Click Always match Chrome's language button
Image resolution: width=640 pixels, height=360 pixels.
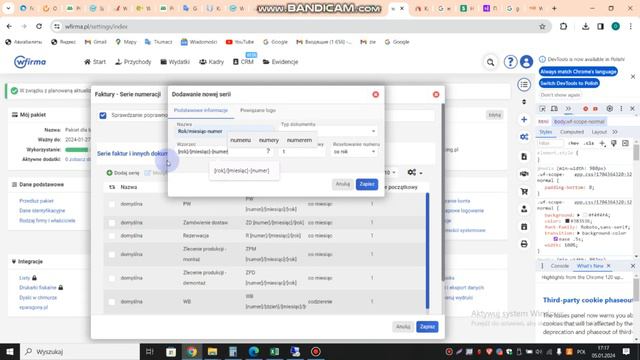(x=578, y=71)
